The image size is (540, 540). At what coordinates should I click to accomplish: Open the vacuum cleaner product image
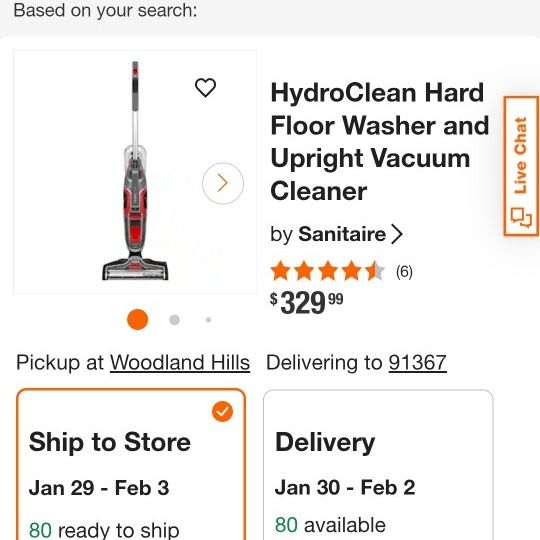pyautogui.click(x=135, y=172)
